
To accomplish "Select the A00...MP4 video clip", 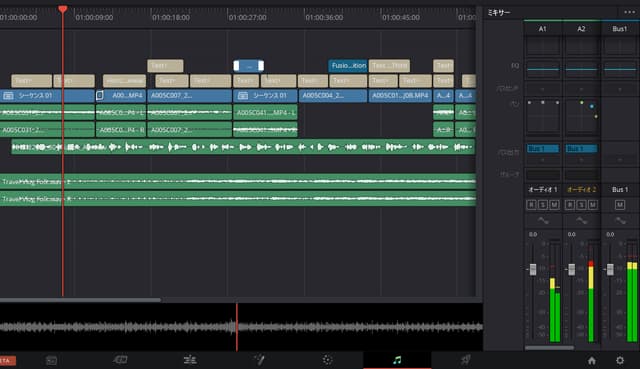I will click(121, 96).
